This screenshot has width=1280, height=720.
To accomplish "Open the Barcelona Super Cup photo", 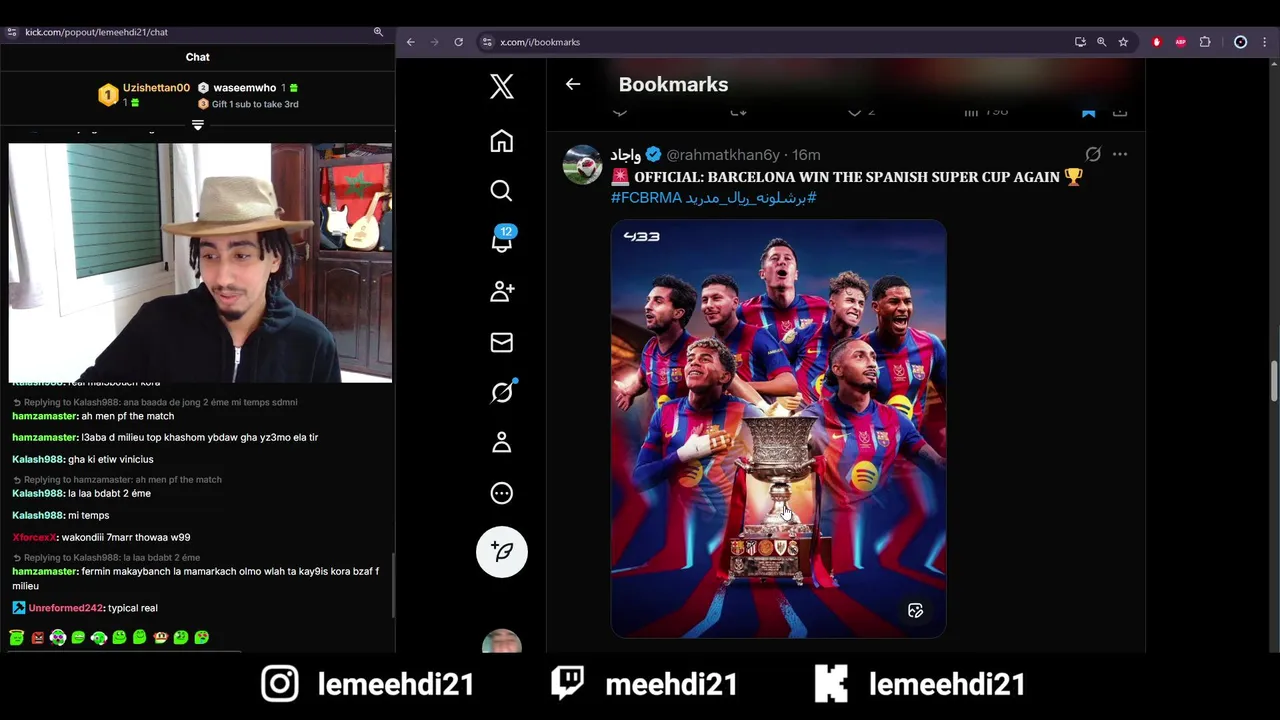I will (x=778, y=428).
